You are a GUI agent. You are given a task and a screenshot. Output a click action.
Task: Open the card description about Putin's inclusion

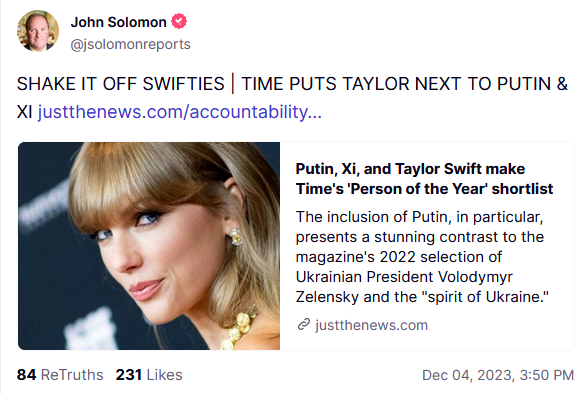click(422, 257)
